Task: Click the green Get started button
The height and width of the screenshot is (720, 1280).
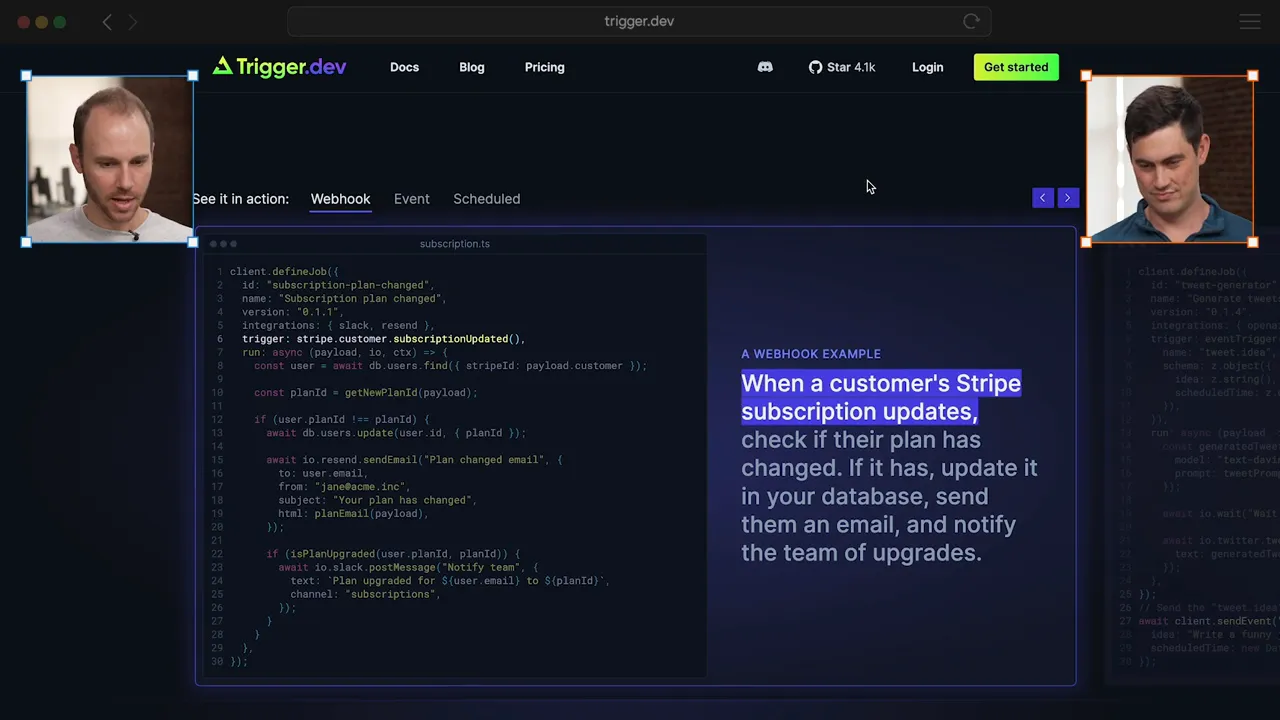Action: click(x=1016, y=67)
